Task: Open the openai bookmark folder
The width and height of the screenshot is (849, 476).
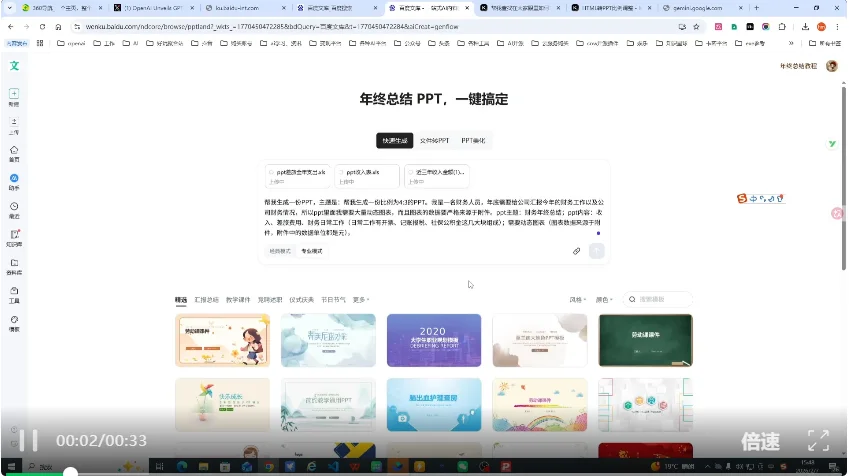Action: point(71,43)
